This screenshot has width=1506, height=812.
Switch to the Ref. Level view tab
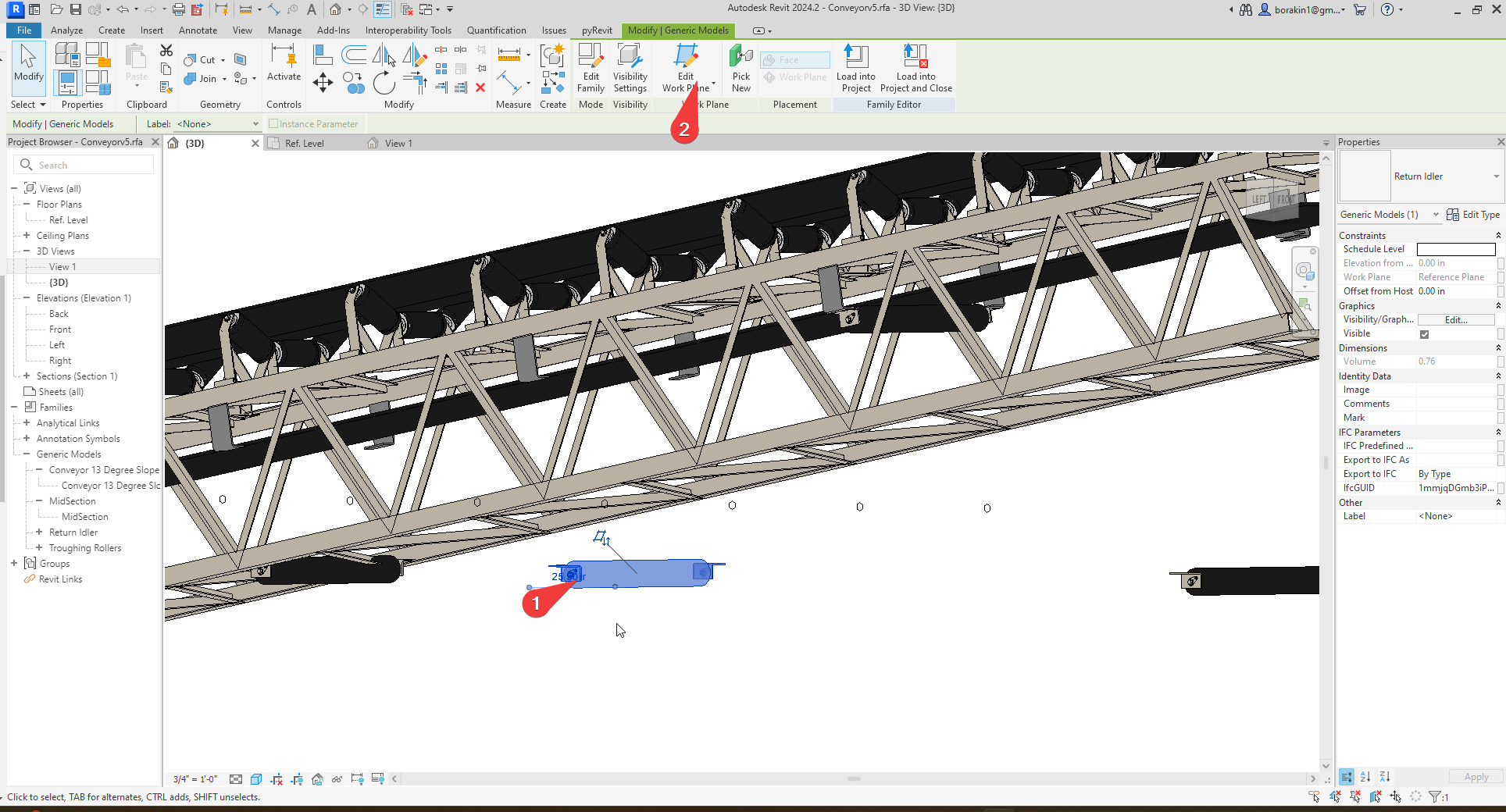(304, 144)
